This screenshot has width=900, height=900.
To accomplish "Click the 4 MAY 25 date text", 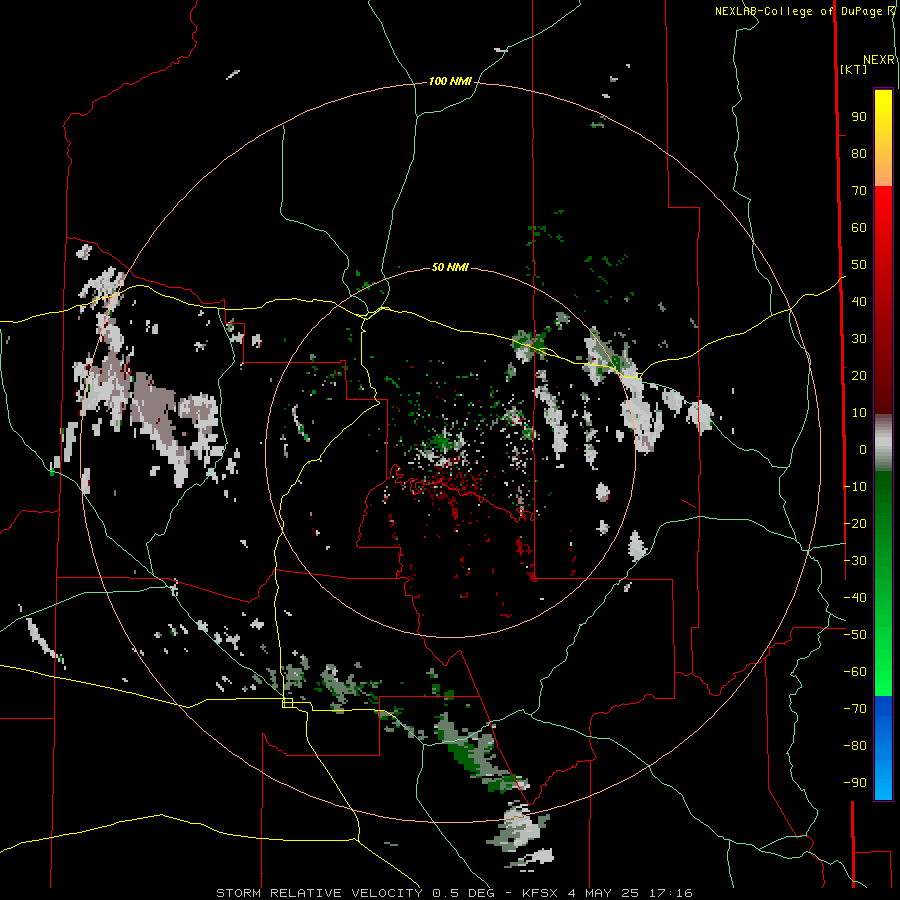I will point(604,893).
